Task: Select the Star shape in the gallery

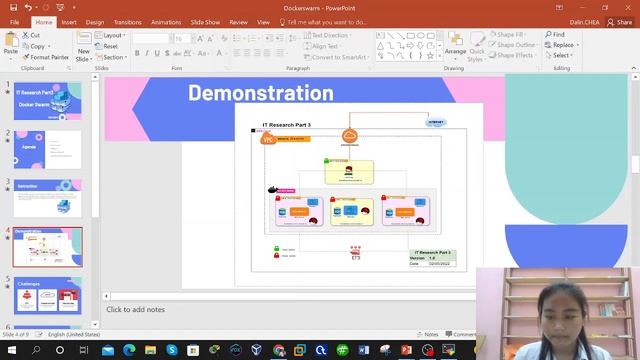Action: tap(430, 56)
